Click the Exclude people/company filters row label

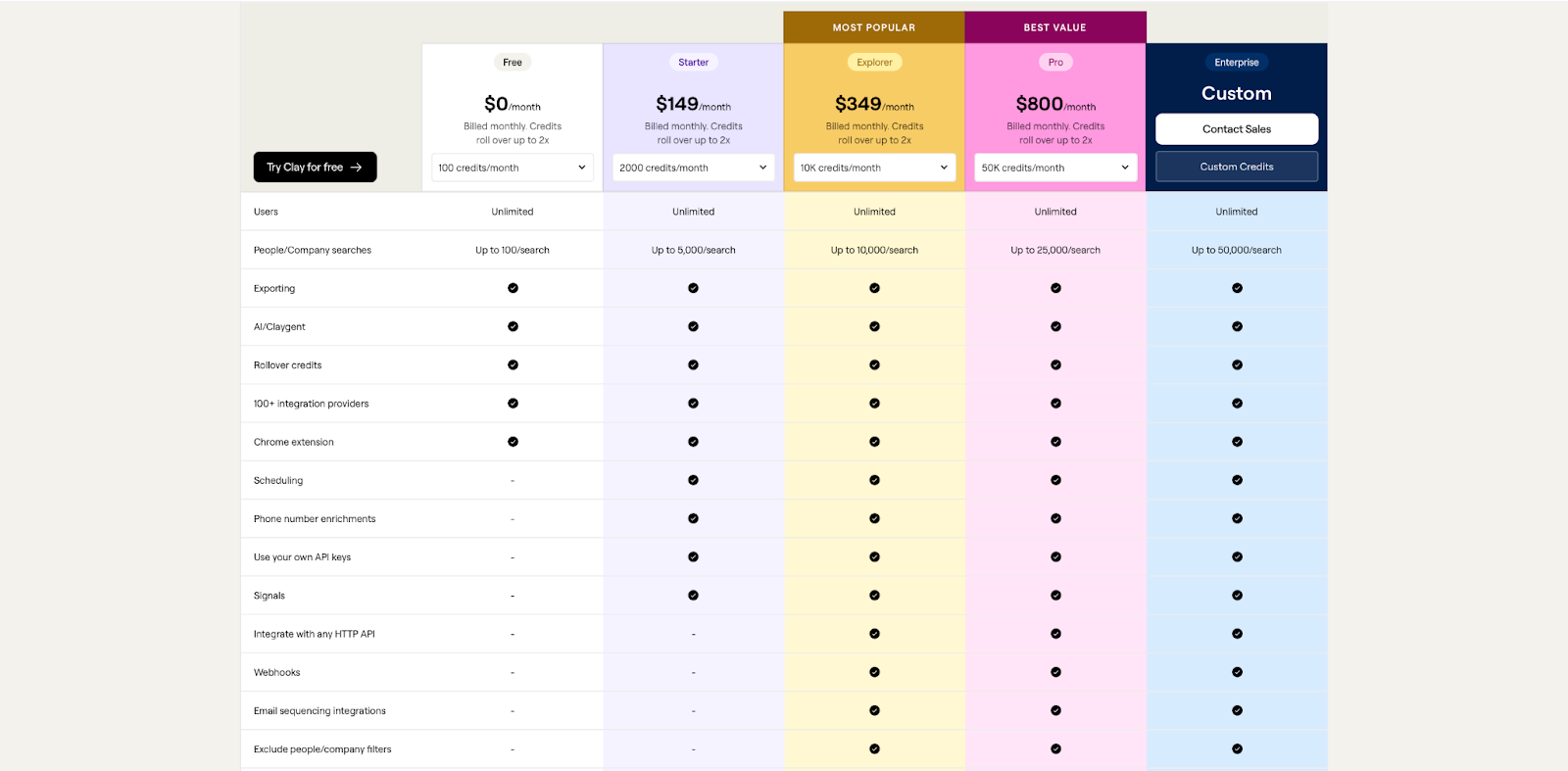[x=322, y=748]
